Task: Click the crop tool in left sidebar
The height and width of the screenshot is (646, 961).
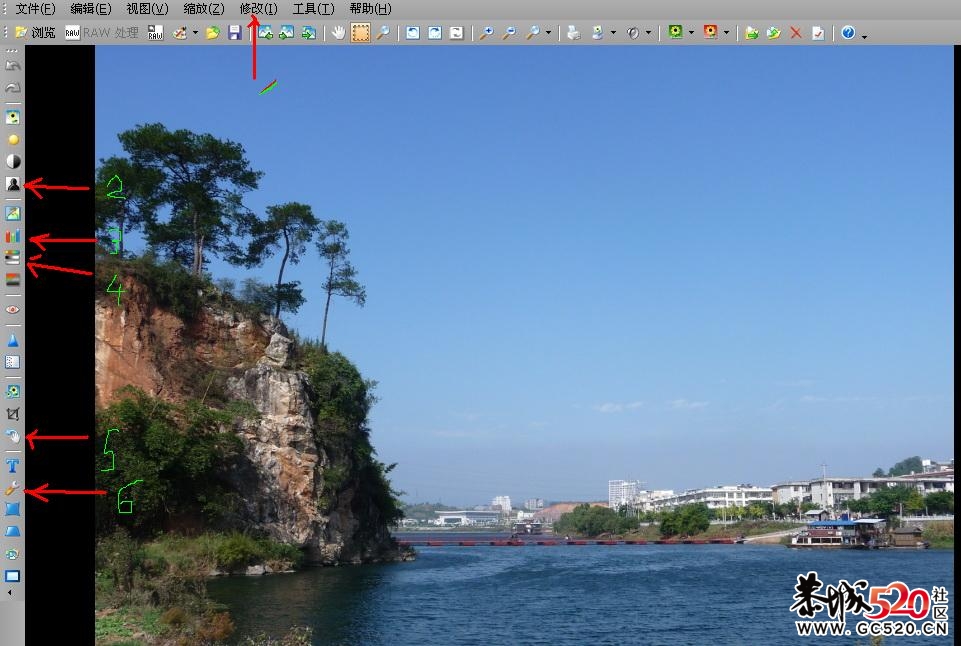Action: click(13, 414)
